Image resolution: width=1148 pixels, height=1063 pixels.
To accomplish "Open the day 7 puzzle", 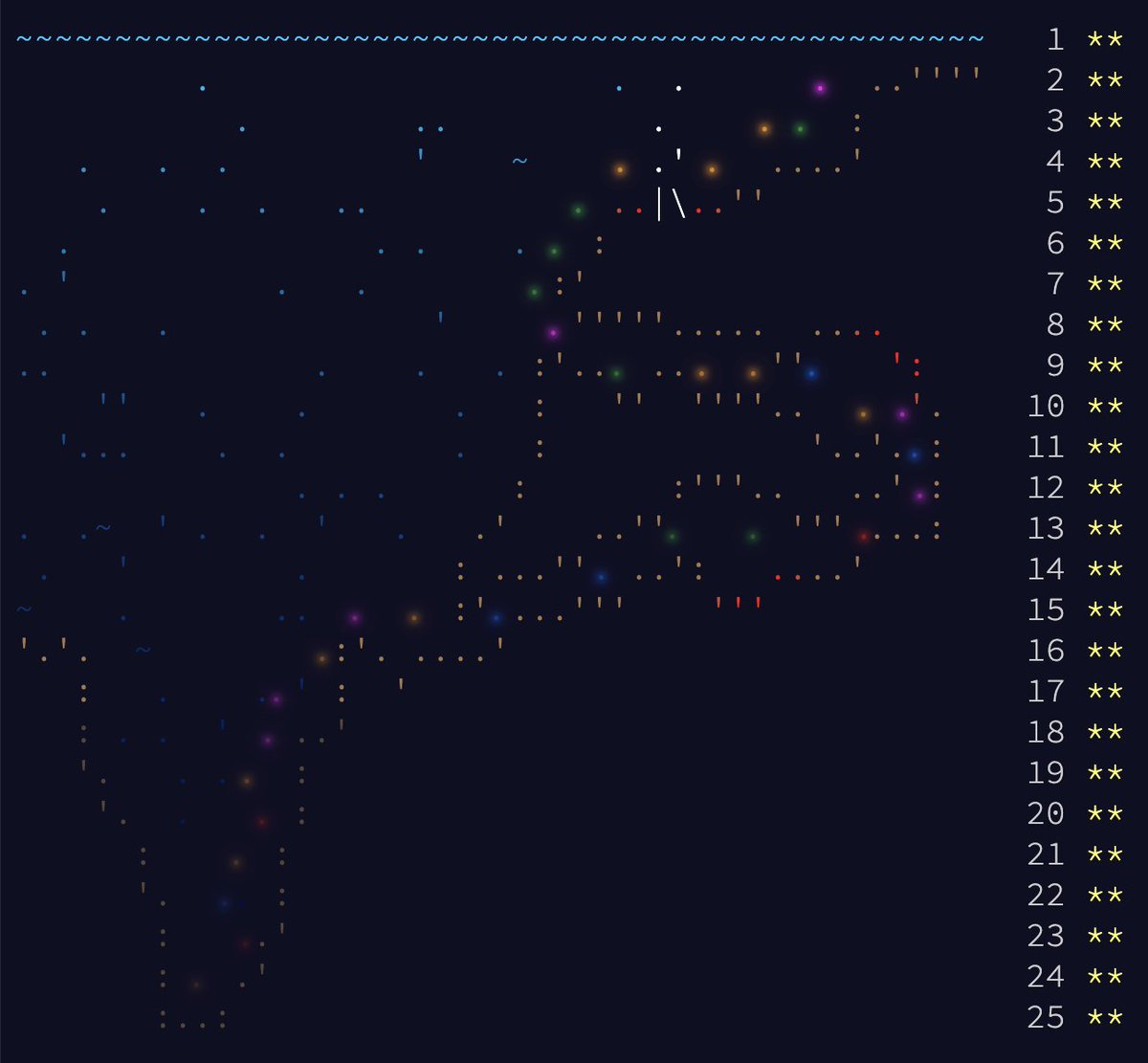I will point(1055,284).
